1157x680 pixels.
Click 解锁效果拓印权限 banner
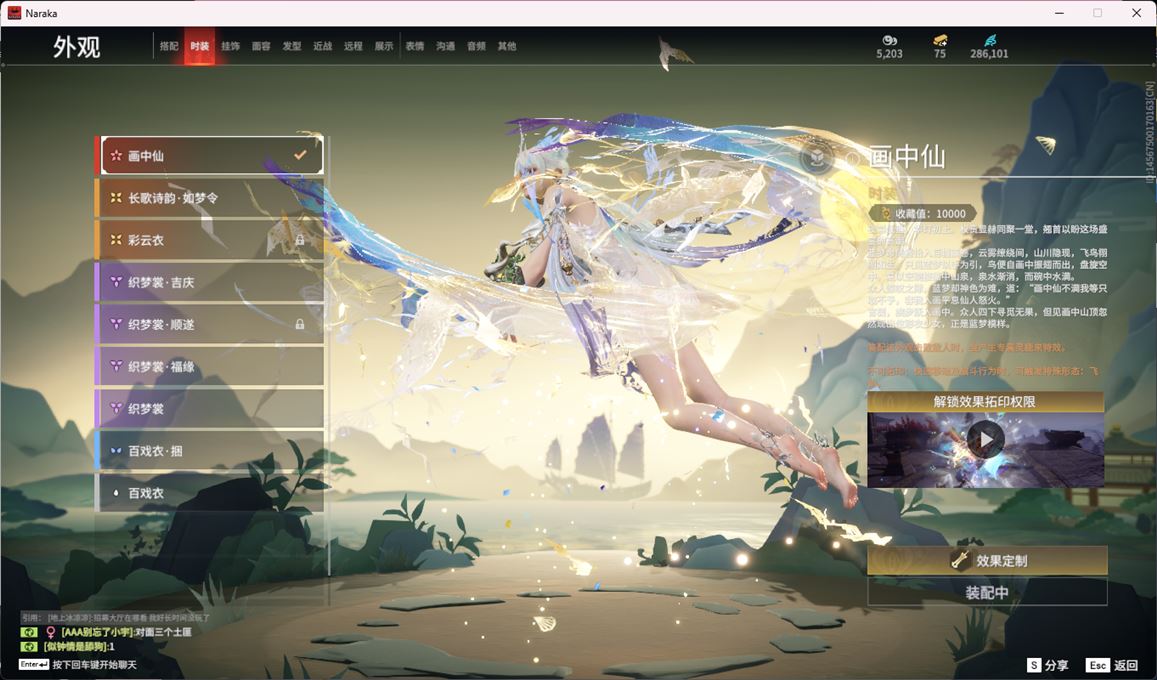click(985, 401)
